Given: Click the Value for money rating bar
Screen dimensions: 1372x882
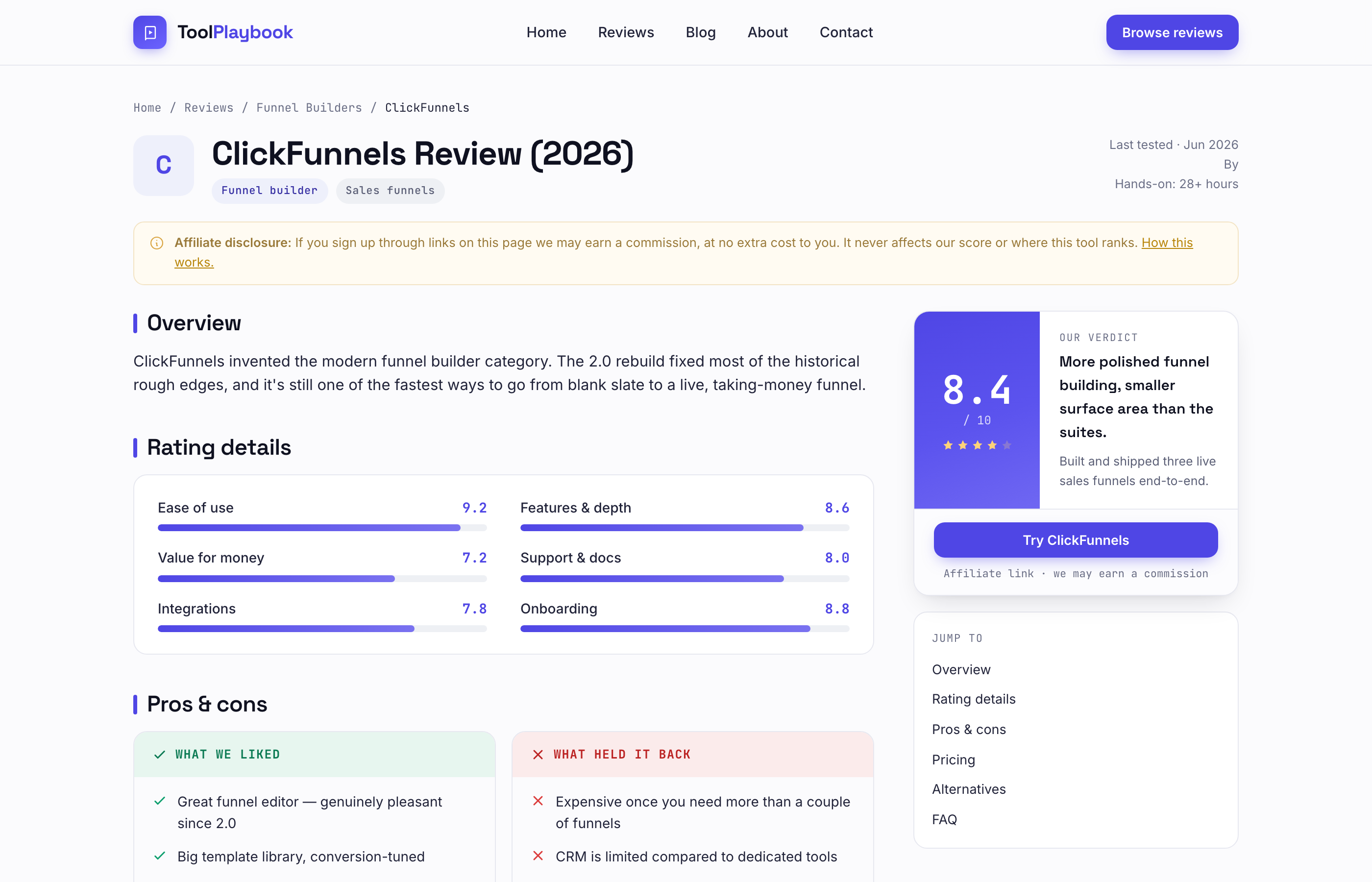Looking at the screenshot, I should pyautogui.click(x=322, y=579).
